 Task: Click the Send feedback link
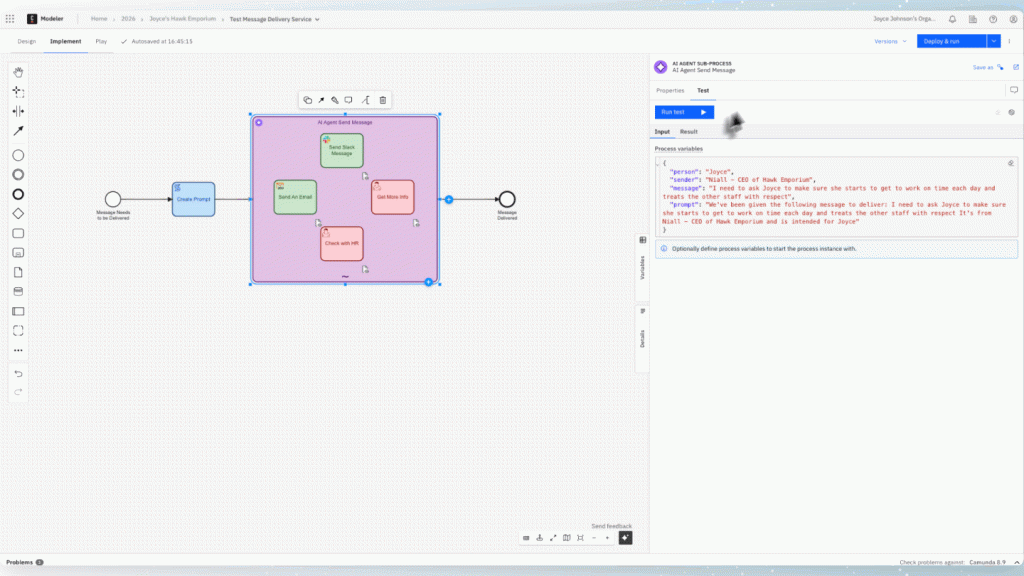coord(611,526)
